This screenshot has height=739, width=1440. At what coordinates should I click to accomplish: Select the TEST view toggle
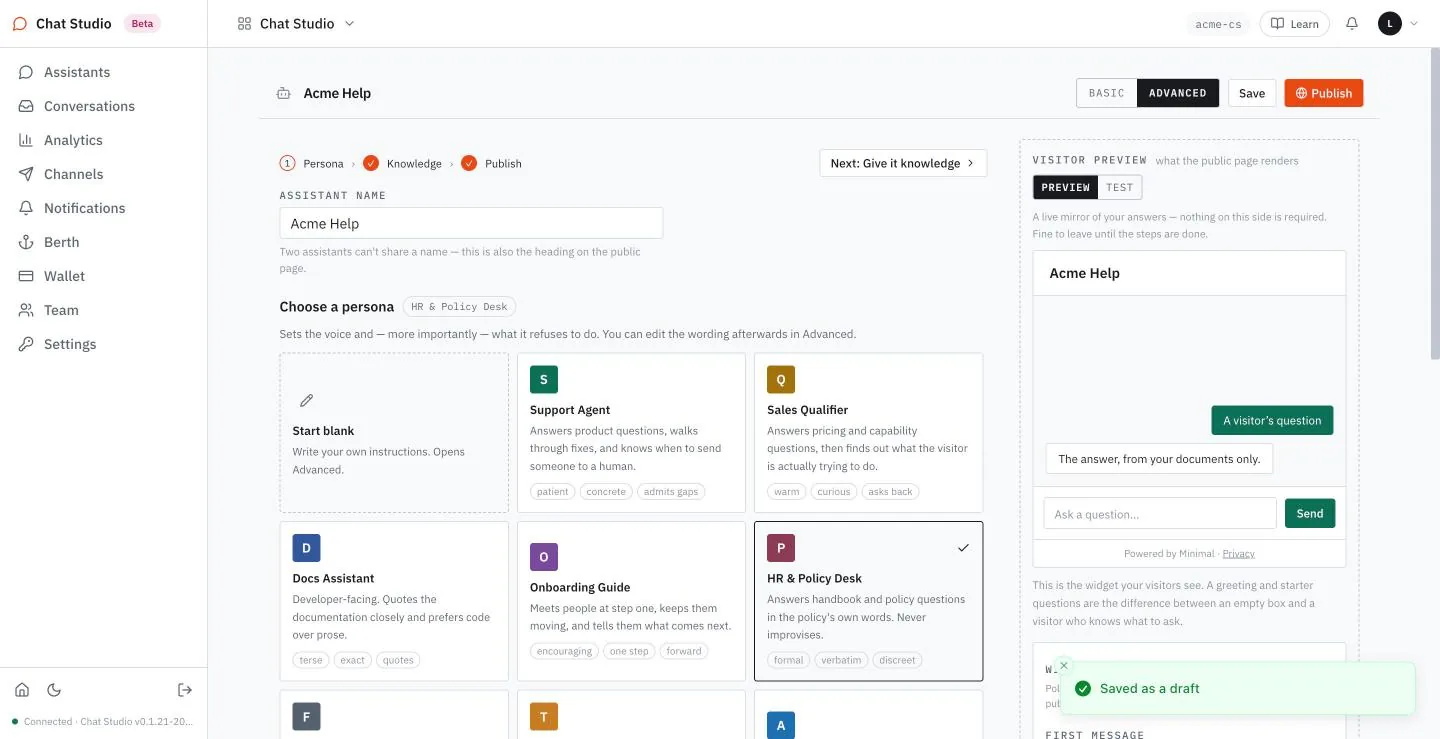[1120, 187]
